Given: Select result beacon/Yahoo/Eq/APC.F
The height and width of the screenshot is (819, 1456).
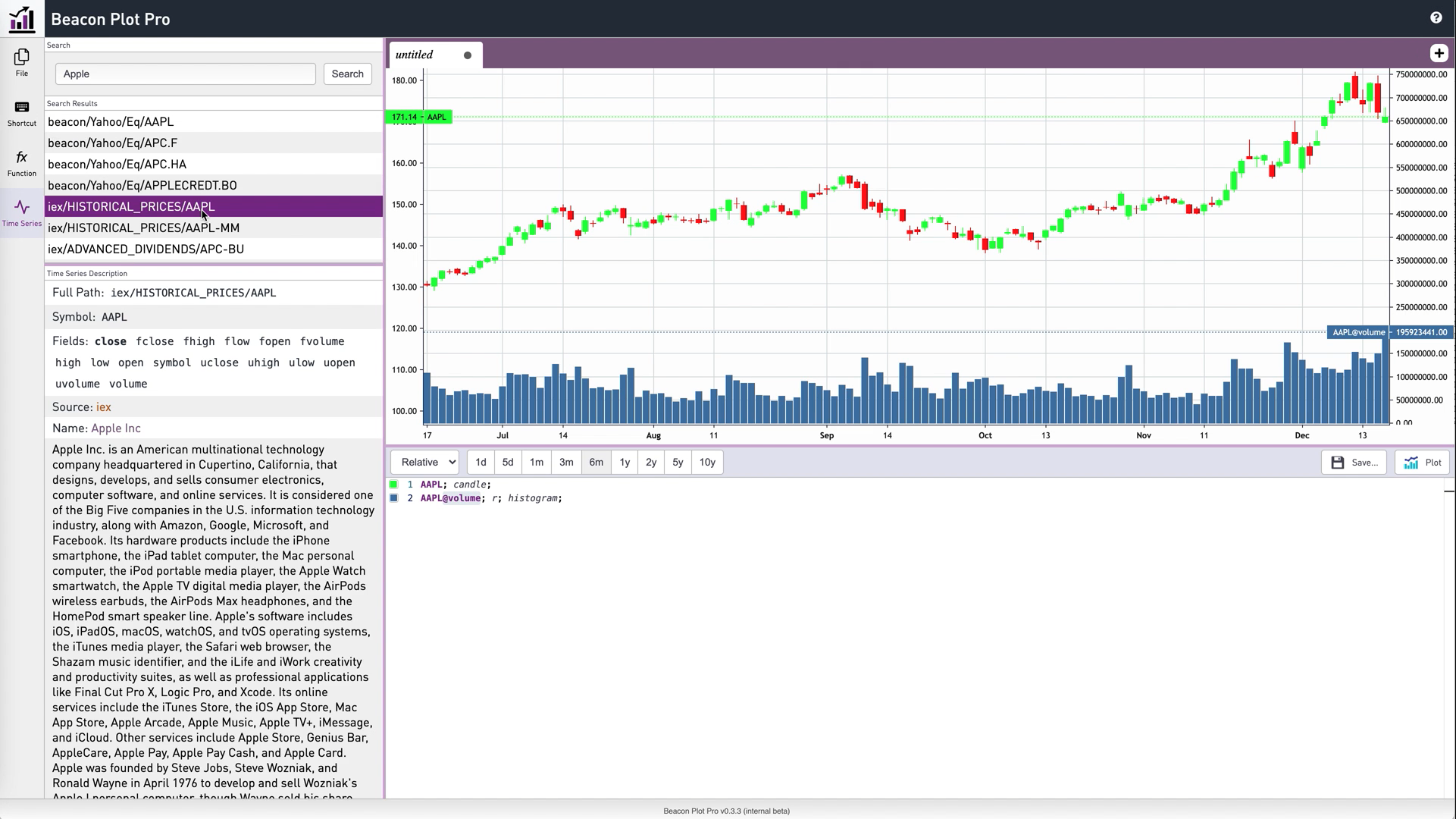Looking at the screenshot, I should tap(214, 143).
